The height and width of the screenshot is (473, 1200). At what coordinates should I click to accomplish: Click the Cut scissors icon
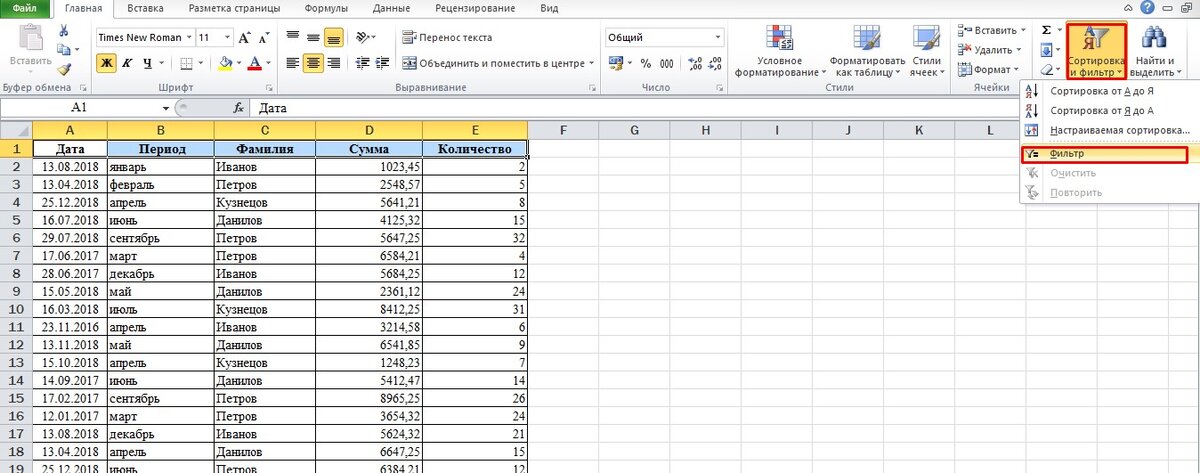[64, 31]
